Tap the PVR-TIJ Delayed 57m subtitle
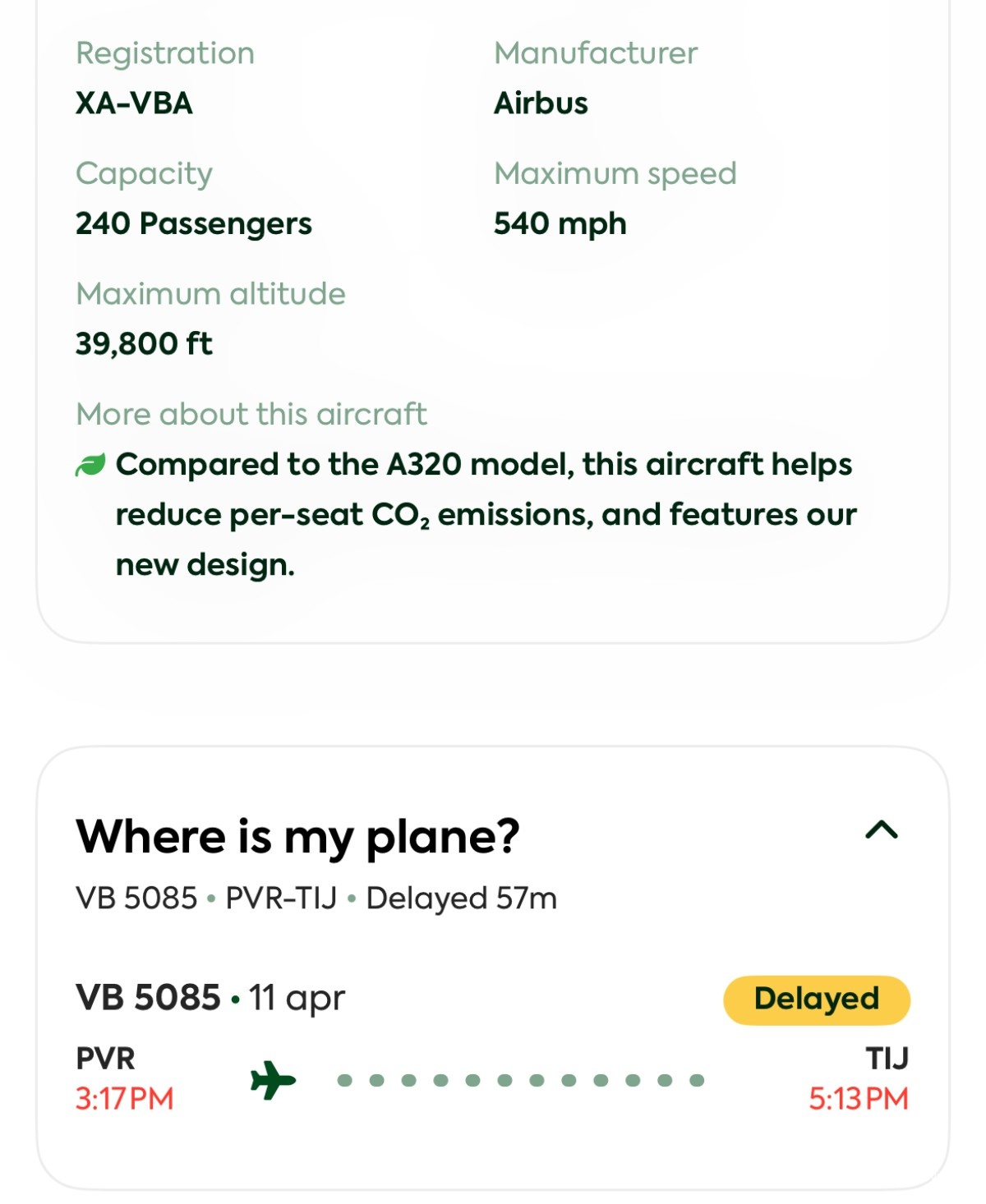Image resolution: width=986 pixels, height=1204 pixels. (391, 898)
